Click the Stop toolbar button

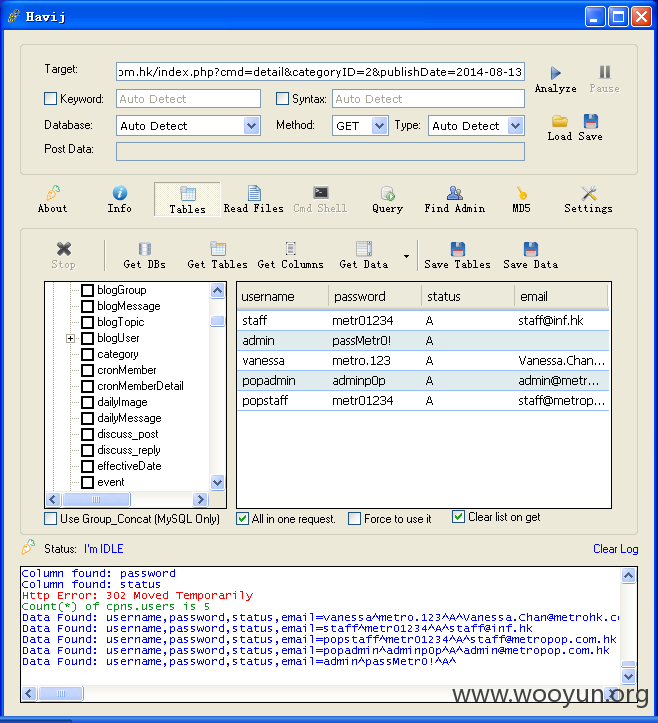coord(64,255)
